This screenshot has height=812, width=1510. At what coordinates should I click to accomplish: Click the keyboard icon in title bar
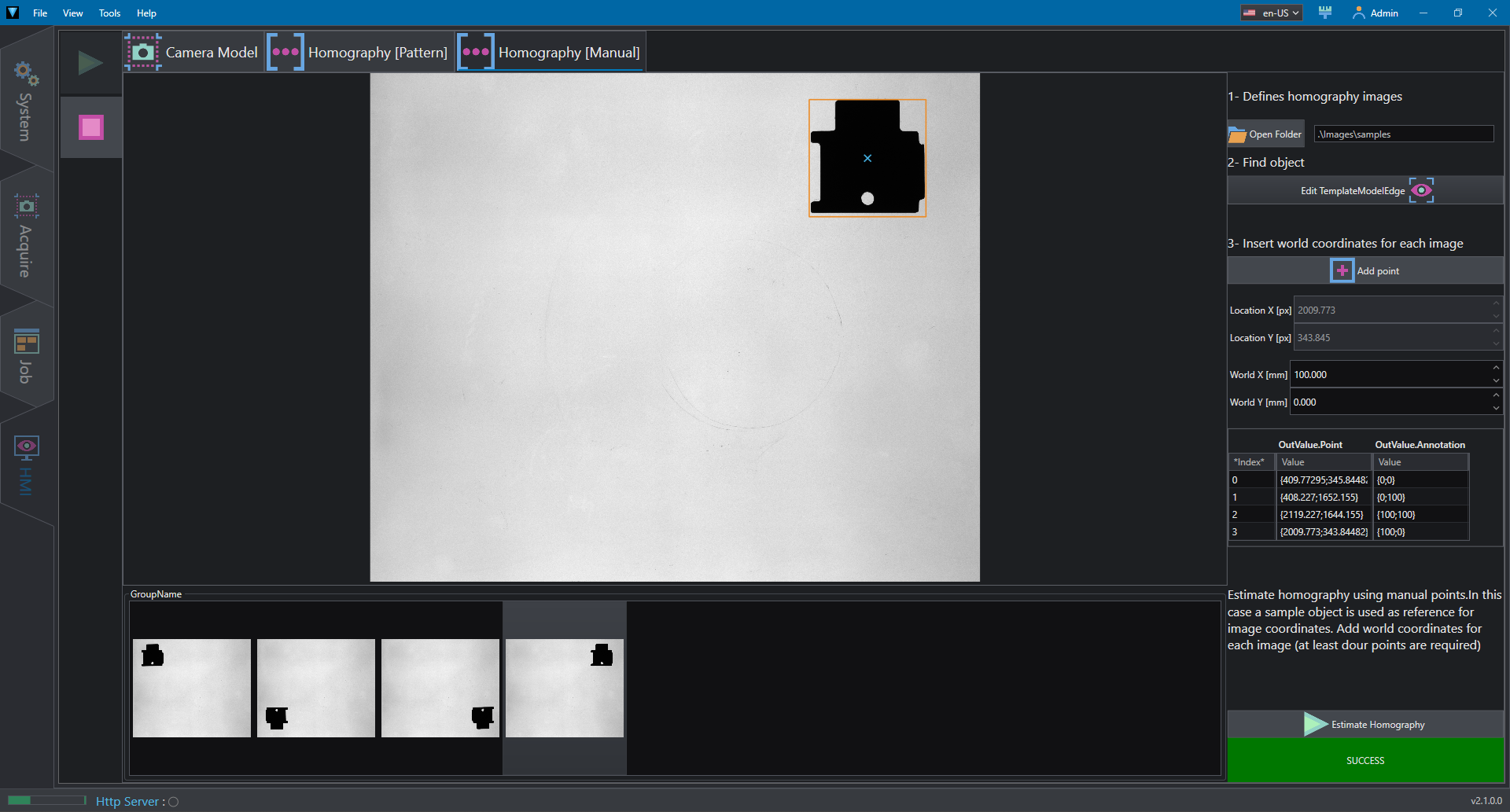[x=1325, y=13]
